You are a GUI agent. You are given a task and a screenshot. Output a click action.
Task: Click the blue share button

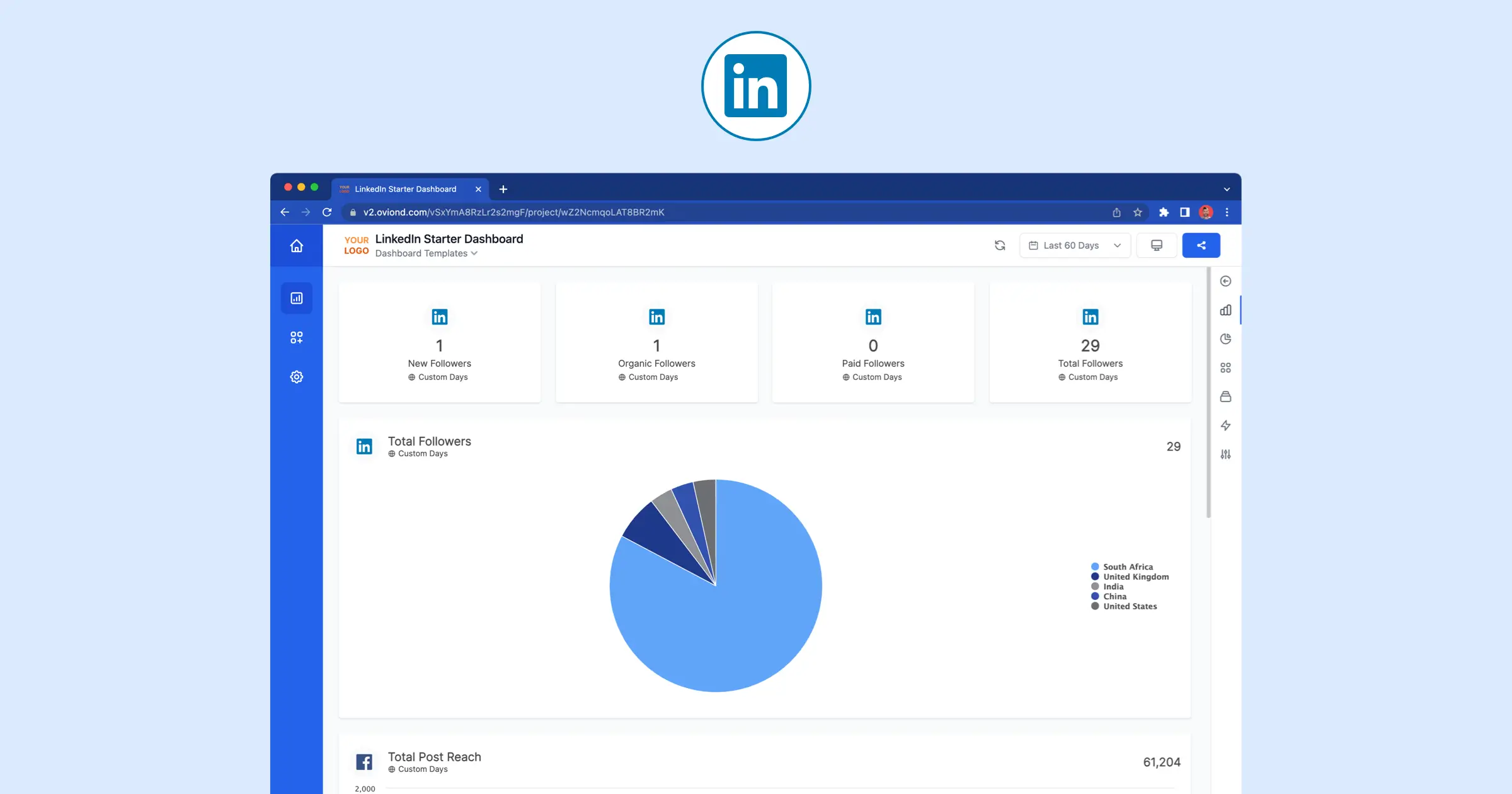point(1201,245)
